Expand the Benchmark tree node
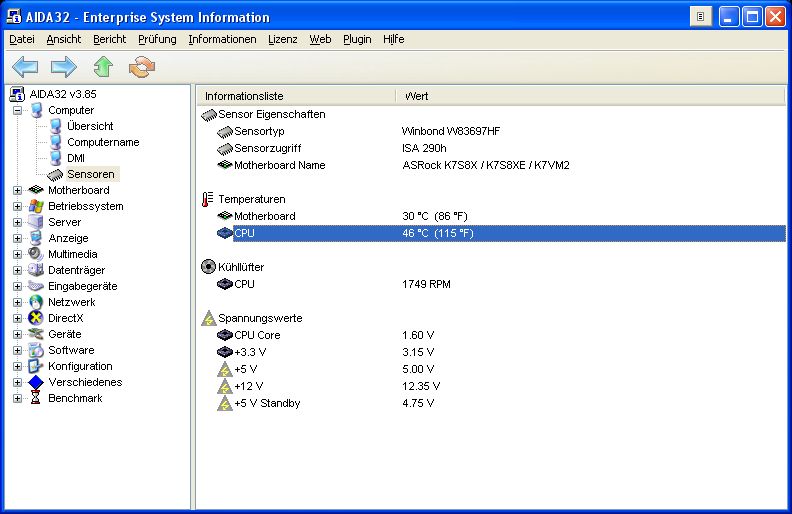Image resolution: width=792 pixels, height=514 pixels. pos(18,398)
